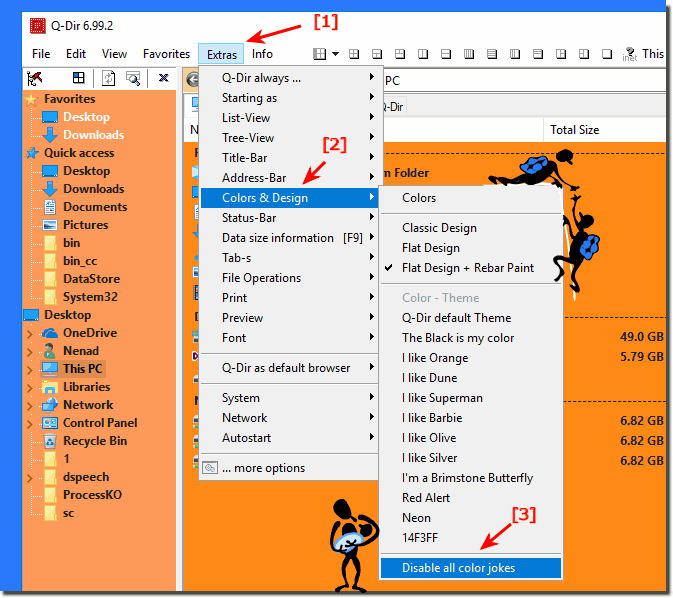Viewport: 673px width, 598px height.
Task: Click the Nenad user icon in tree
Action: pos(50,351)
